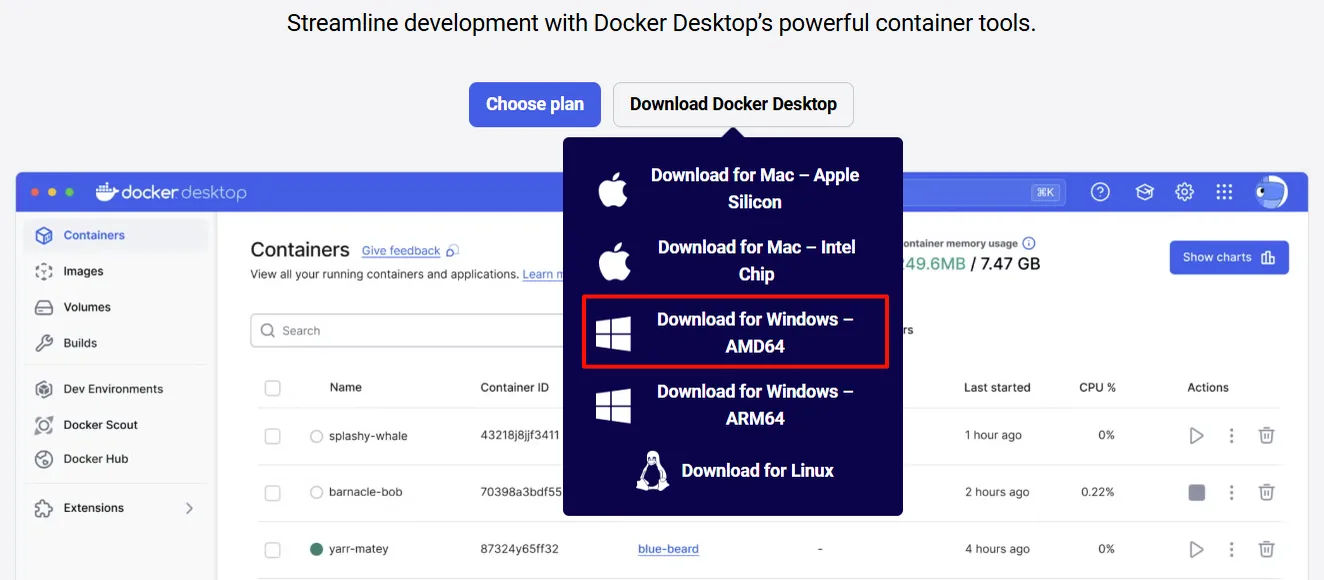Click the feedback icon next to Give feedback
Viewport: 1324px width, 580px height.
pyautogui.click(x=452, y=251)
